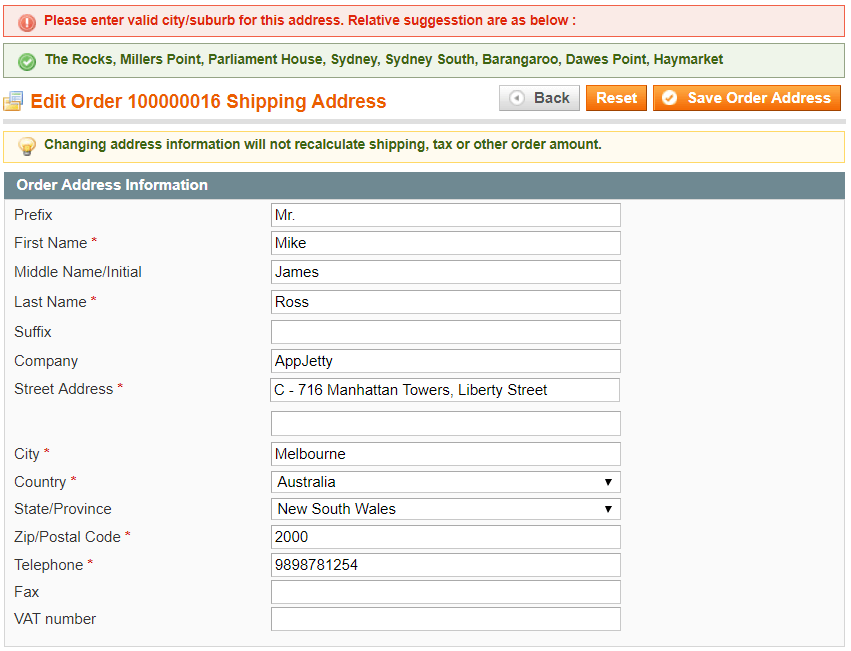Click the First Name field with Mike
Viewport: 851px width, 651px height.
coord(445,243)
